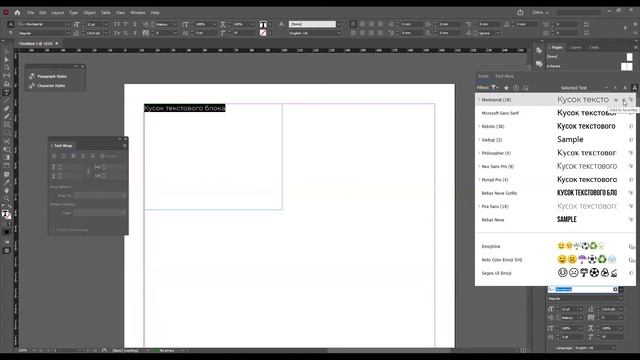Choose the largest sample text size A
Image resolution: width=640 pixels, height=360 pixels.
point(634,88)
